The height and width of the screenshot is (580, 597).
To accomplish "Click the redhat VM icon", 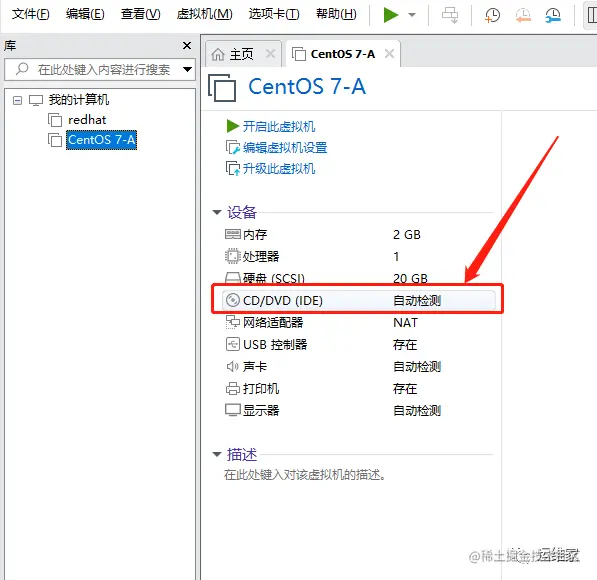I will (55, 120).
